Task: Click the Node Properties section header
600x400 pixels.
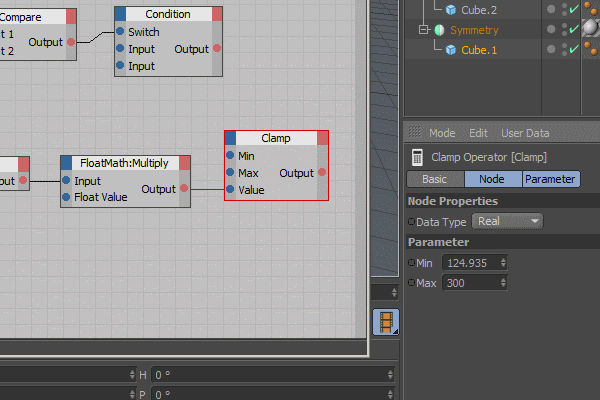Action: click(503, 201)
